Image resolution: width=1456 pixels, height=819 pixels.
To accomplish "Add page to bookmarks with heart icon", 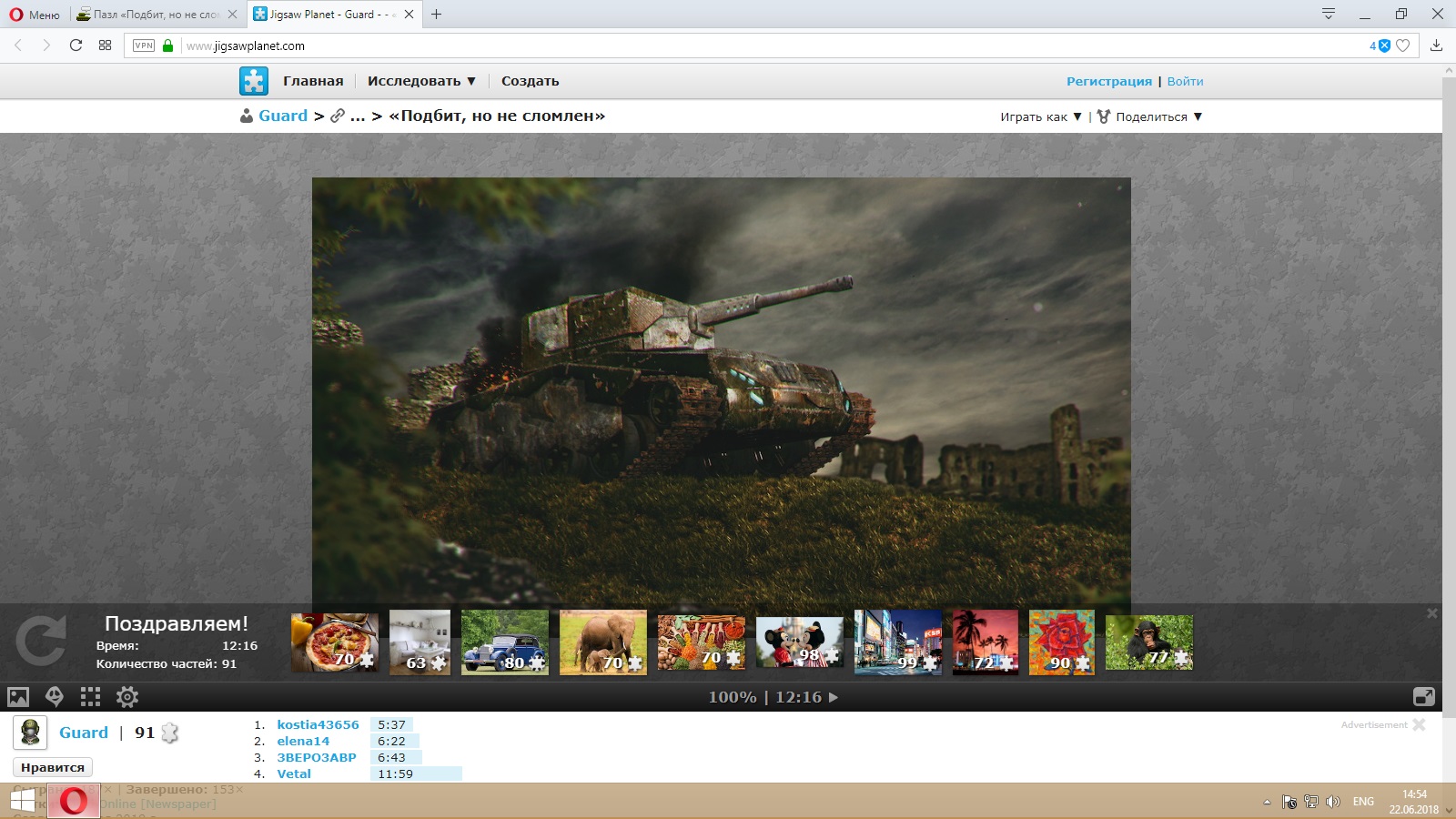I will 1403,45.
